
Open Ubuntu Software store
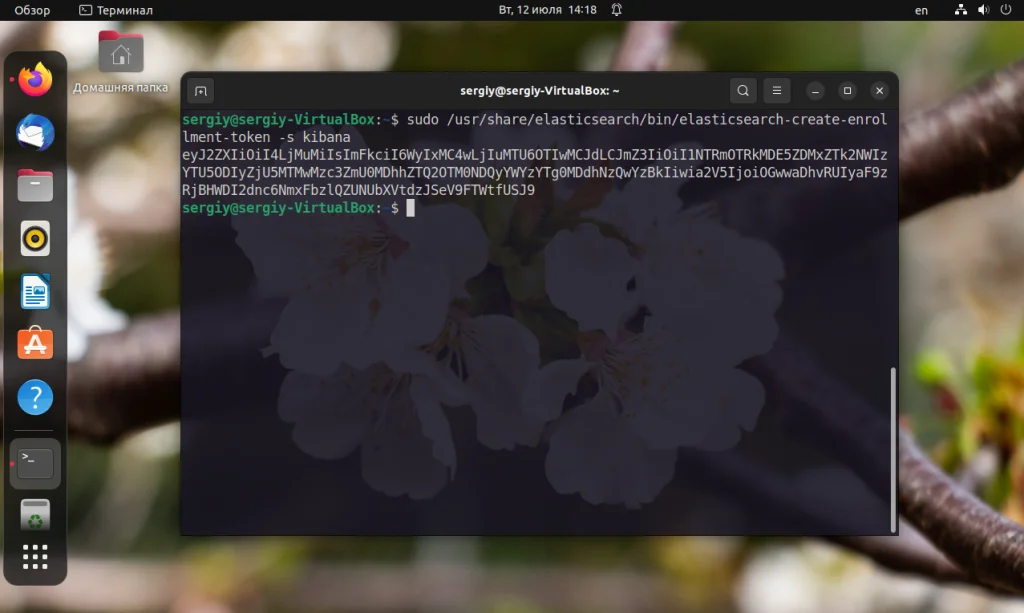click(x=34, y=344)
